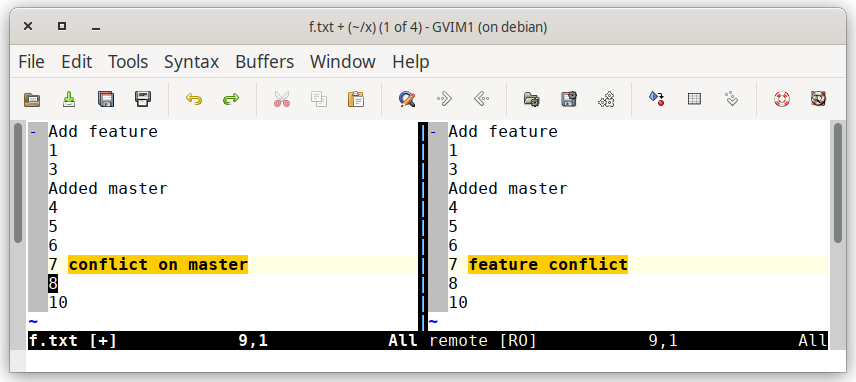Click the Cut scissors icon
856x382 pixels.
tap(282, 99)
